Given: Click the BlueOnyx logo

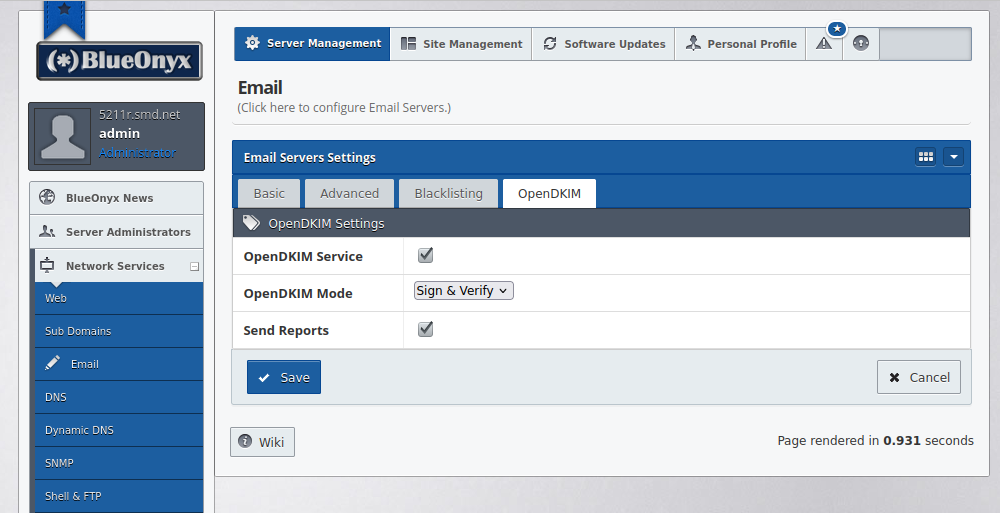Looking at the screenshot, I should tap(119, 61).
